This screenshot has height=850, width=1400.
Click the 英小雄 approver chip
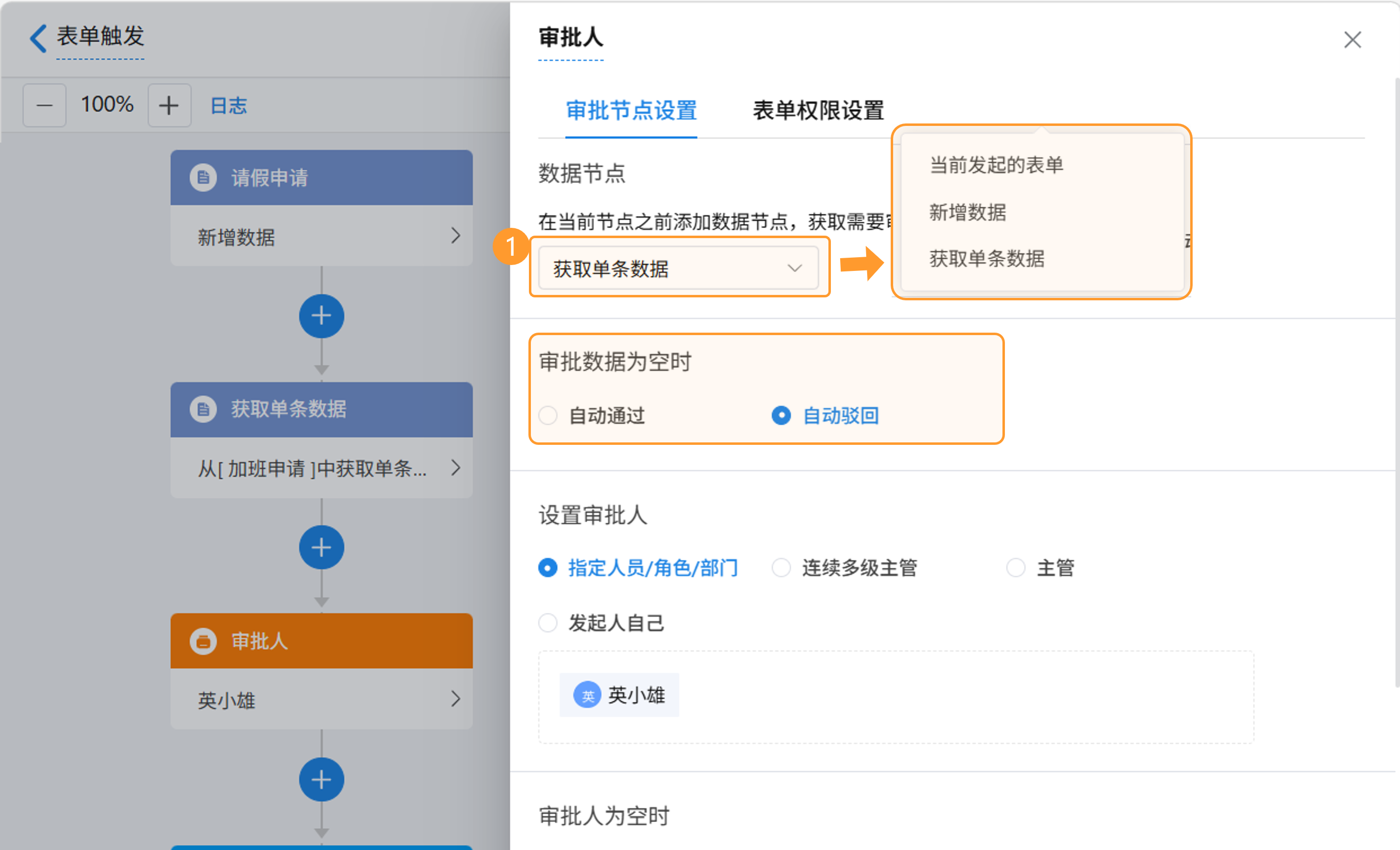[x=619, y=694]
